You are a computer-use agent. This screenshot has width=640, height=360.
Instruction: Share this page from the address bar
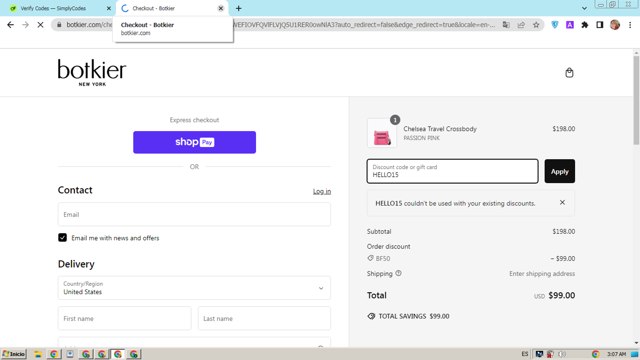click(x=521, y=25)
